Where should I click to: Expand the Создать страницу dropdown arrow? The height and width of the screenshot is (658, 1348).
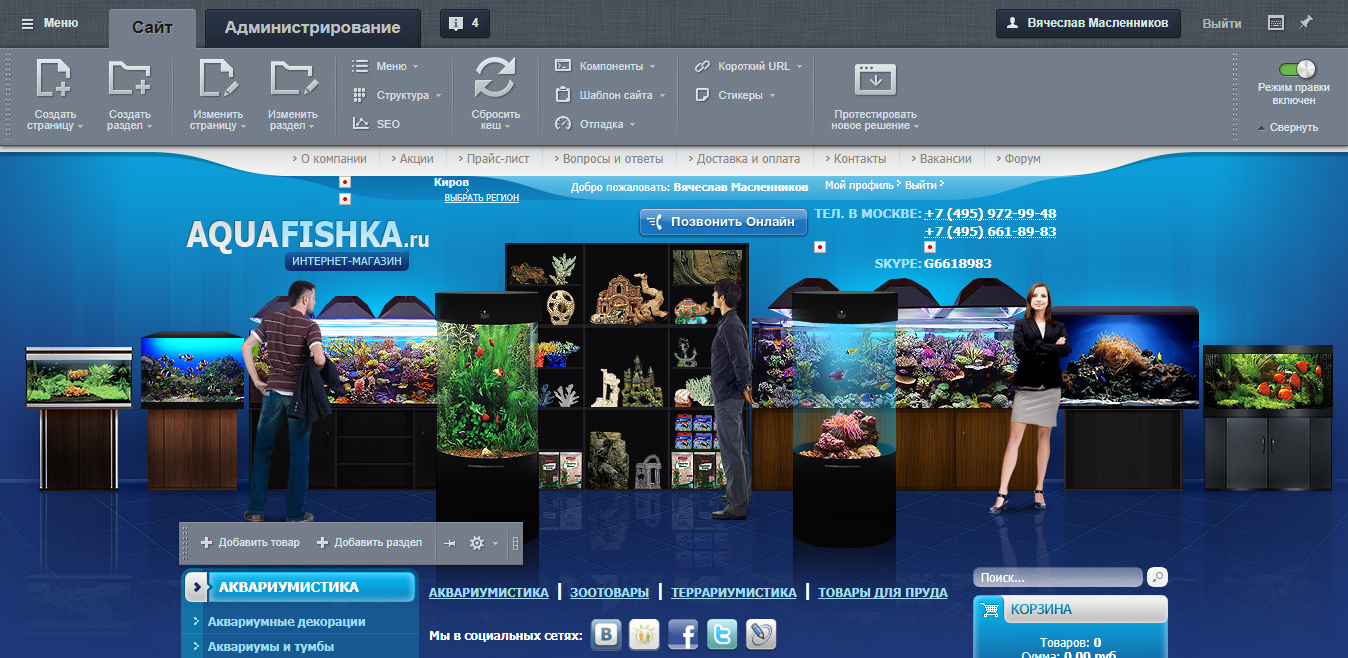click(x=80, y=127)
